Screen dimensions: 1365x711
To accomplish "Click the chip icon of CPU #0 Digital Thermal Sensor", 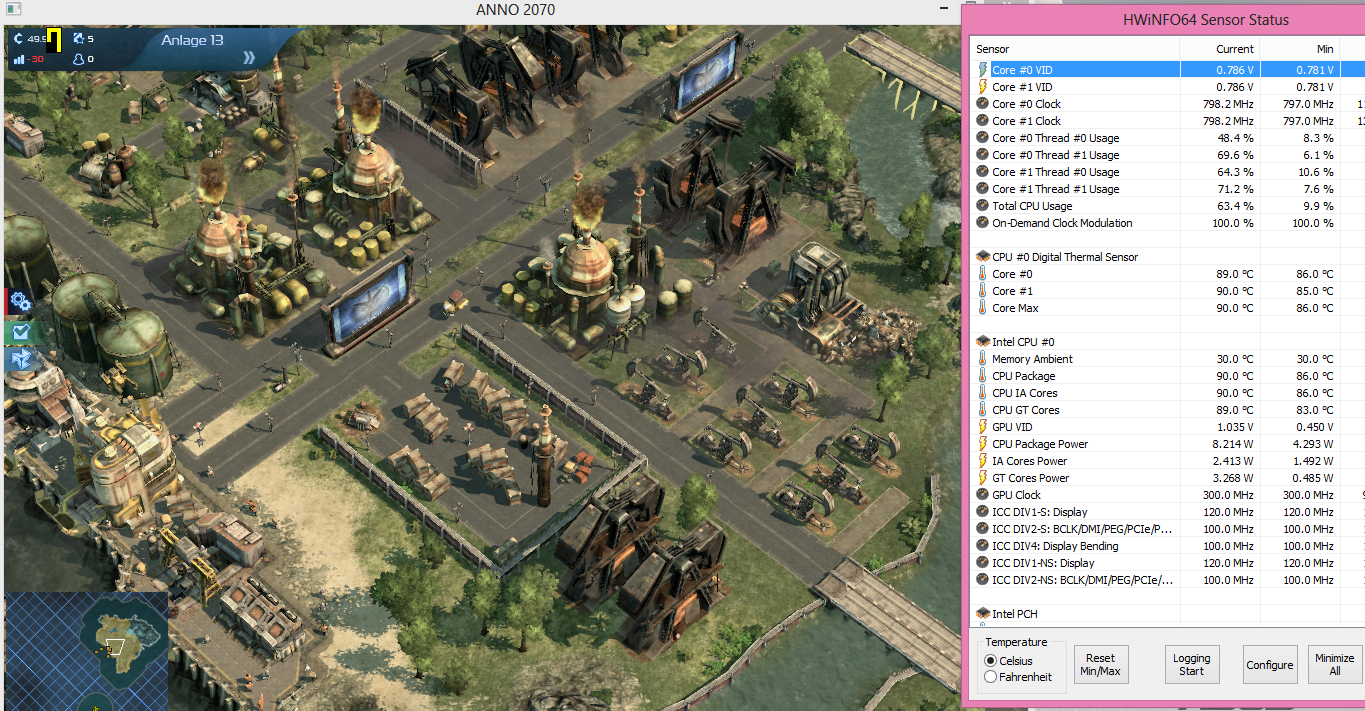I will 982,257.
